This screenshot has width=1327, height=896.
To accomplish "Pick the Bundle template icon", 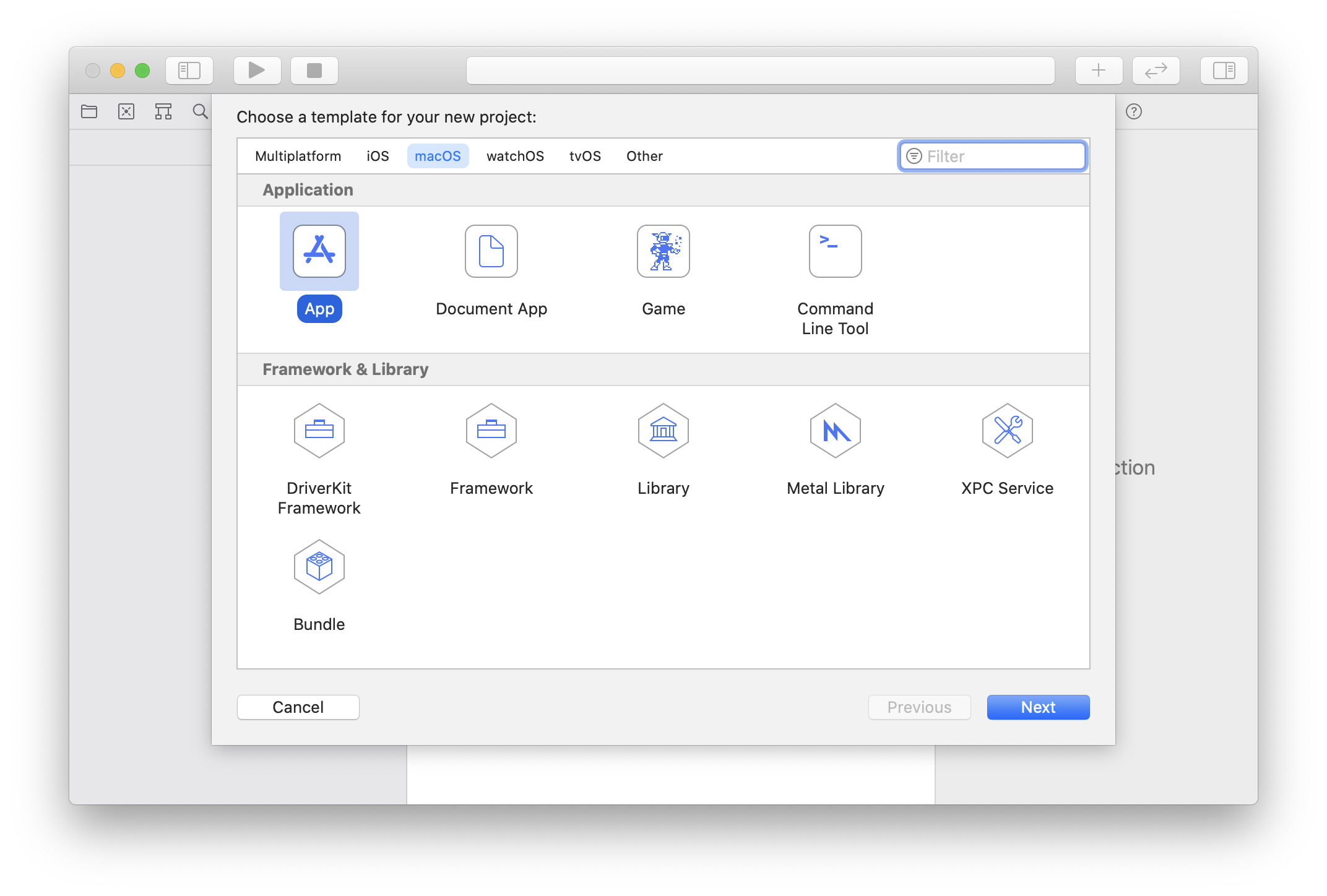I will (319, 567).
